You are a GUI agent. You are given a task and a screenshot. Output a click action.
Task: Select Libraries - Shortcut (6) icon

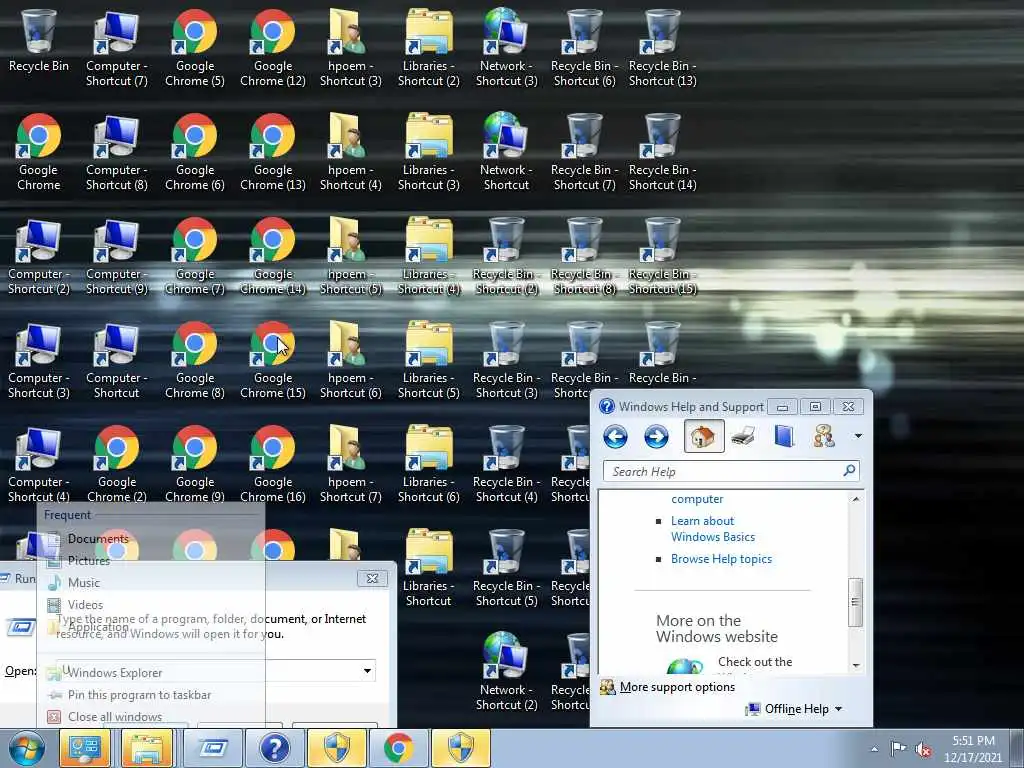tap(428, 464)
